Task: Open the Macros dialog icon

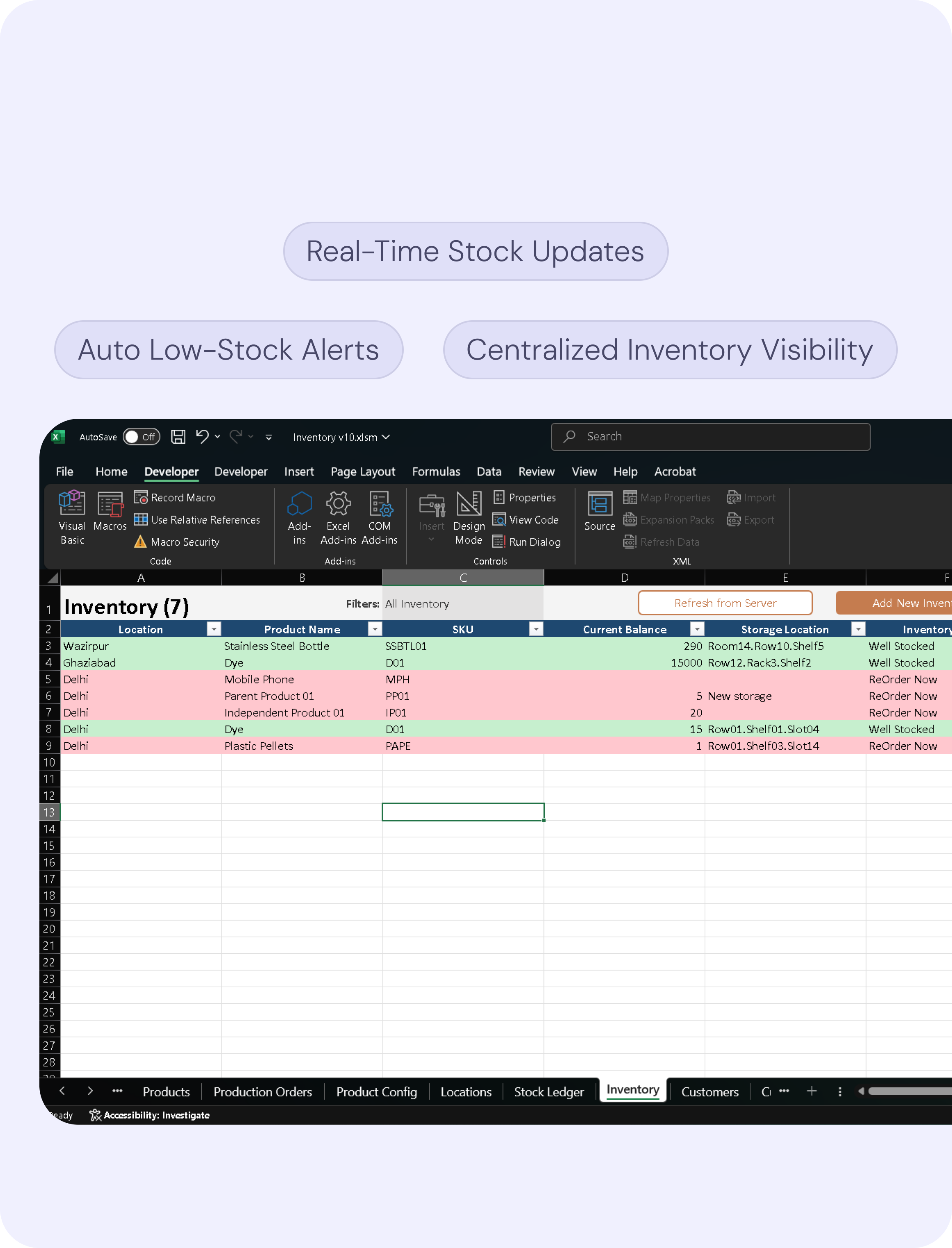Action: click(110, 510)
